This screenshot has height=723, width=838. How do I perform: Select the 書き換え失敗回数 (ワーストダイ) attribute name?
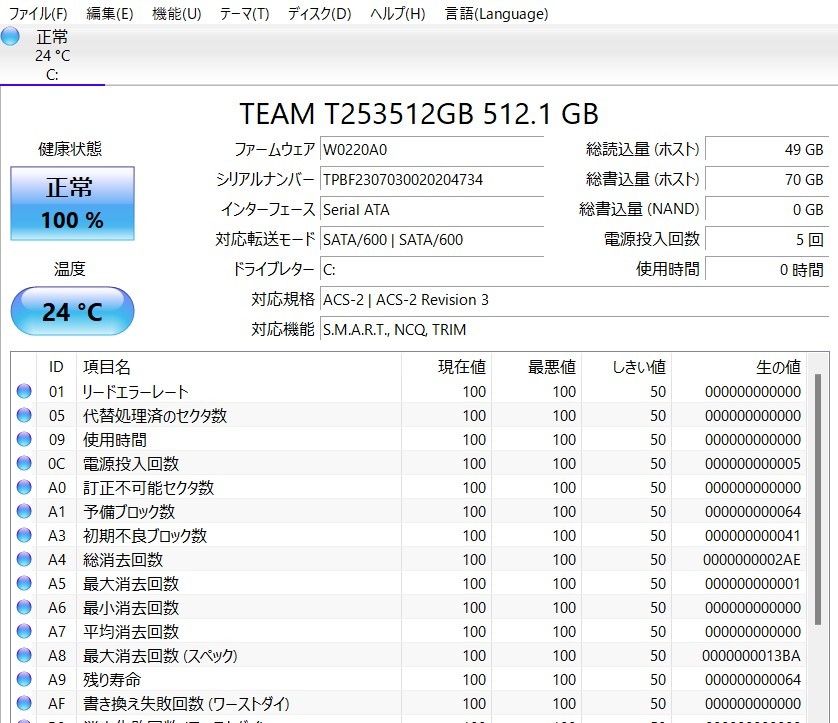click(x=186, y=704)
